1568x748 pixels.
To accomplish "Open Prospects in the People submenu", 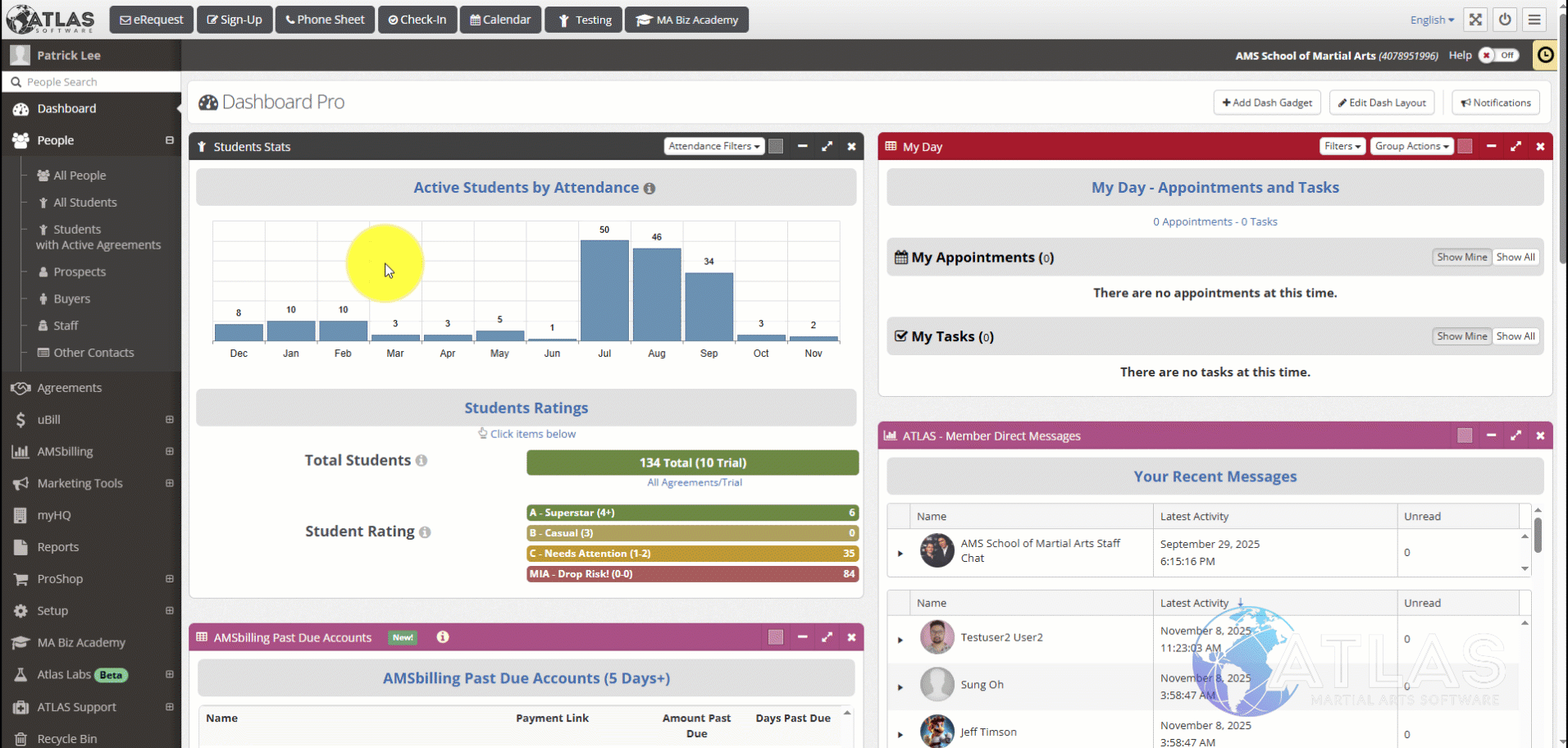I will click(x=80, y=271).
